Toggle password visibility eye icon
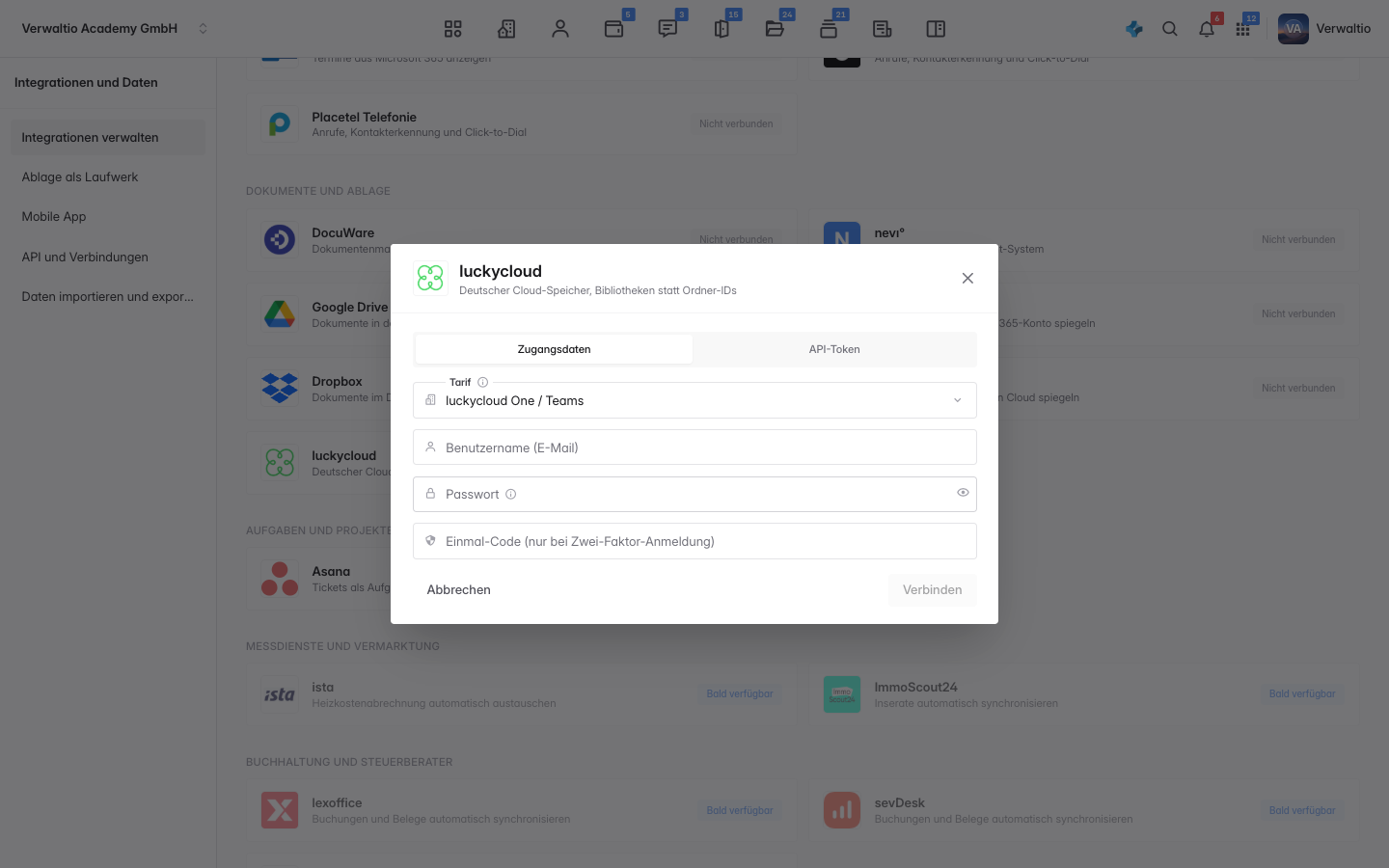 [963, 493]
